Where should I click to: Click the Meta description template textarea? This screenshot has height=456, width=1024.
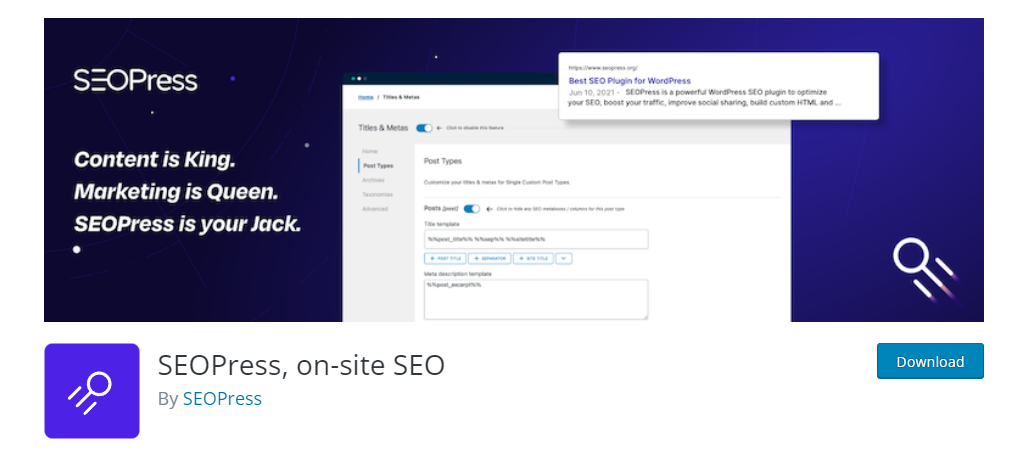pyautogui.click(x=536, y=300)
